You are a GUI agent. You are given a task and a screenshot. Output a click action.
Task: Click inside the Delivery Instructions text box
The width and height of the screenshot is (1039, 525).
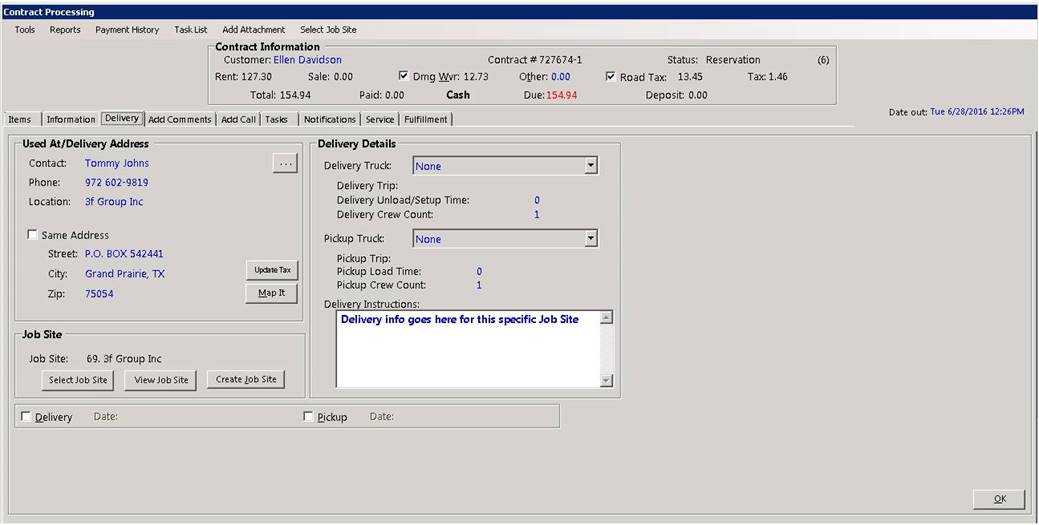[x=468, y=349]
